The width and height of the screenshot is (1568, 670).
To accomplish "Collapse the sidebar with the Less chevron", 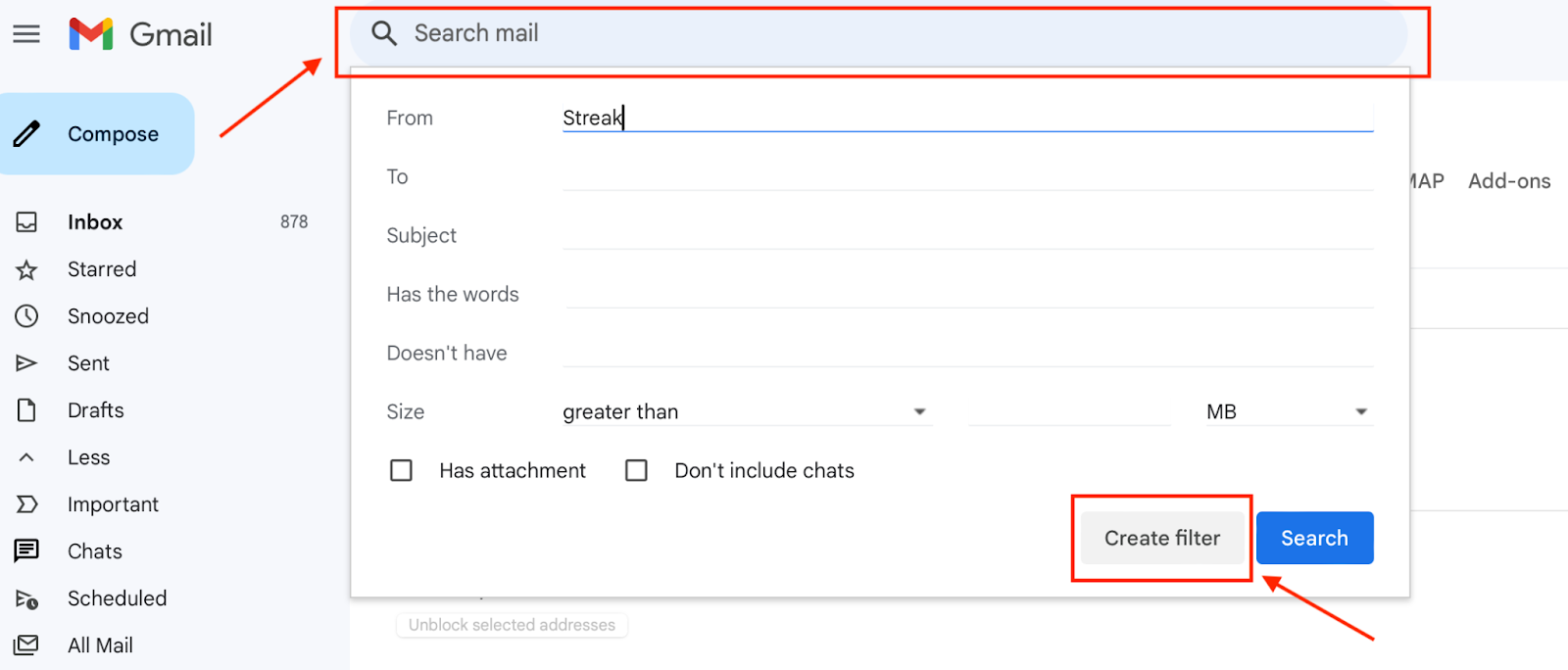I will point(26,457).
